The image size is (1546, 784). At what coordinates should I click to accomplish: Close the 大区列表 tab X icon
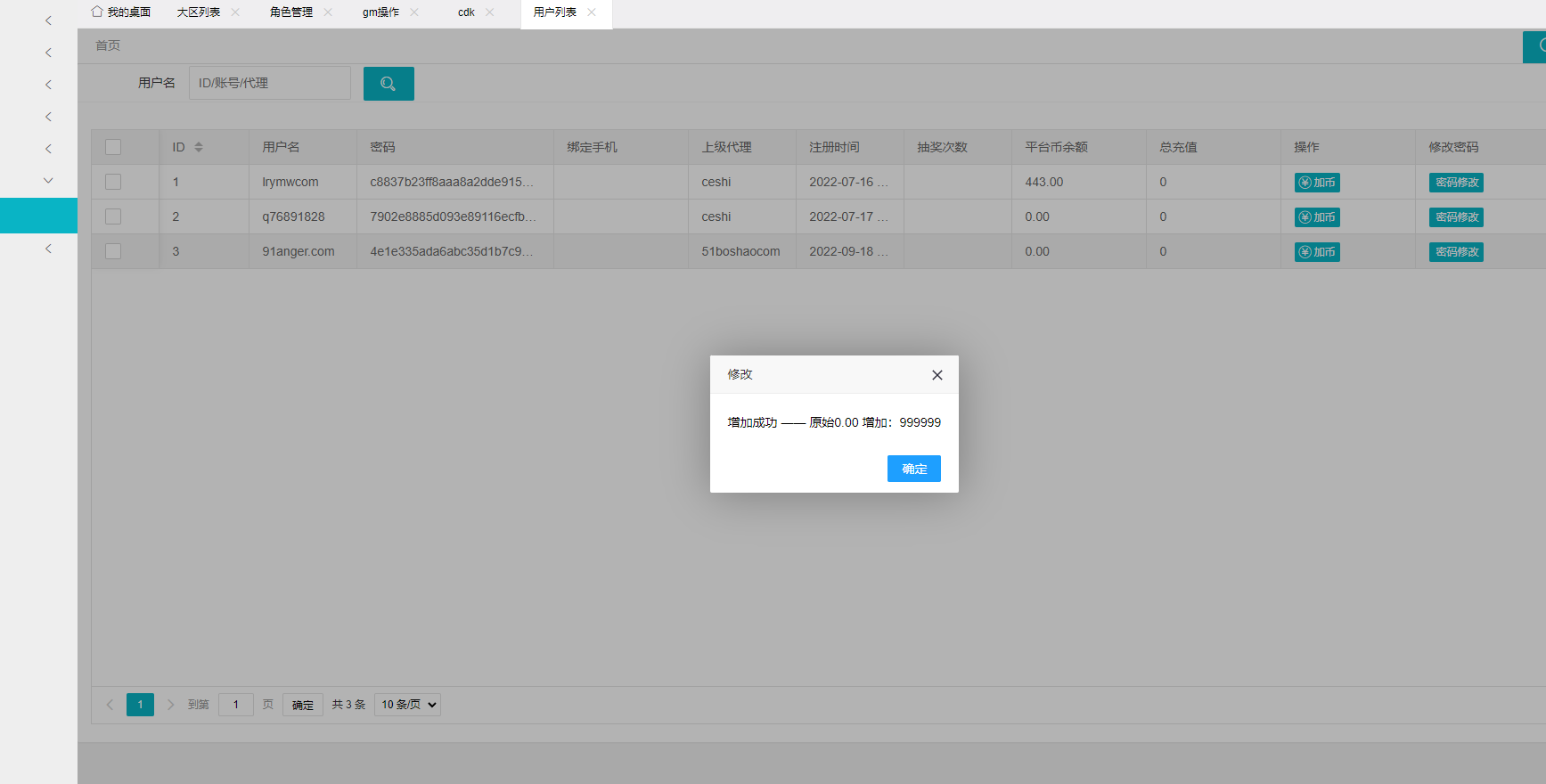[x=235, y=12]
